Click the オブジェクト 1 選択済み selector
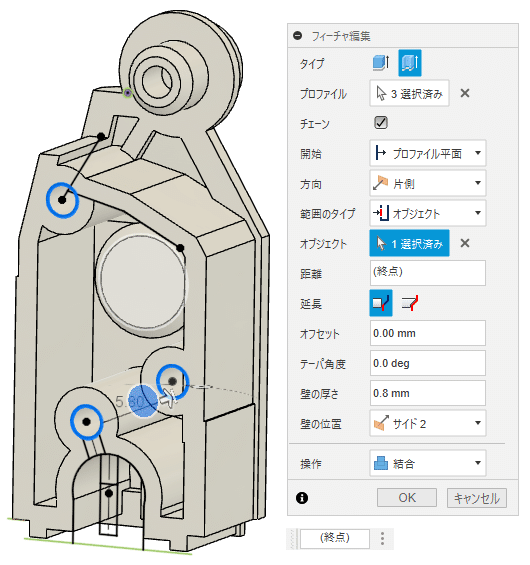 click(x=409, y=243)
